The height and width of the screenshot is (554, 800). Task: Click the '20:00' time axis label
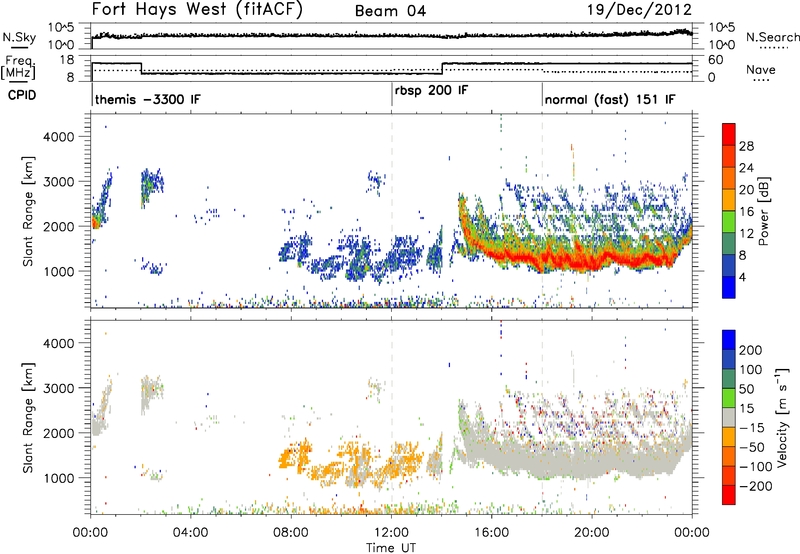click(x=592, y=533)
